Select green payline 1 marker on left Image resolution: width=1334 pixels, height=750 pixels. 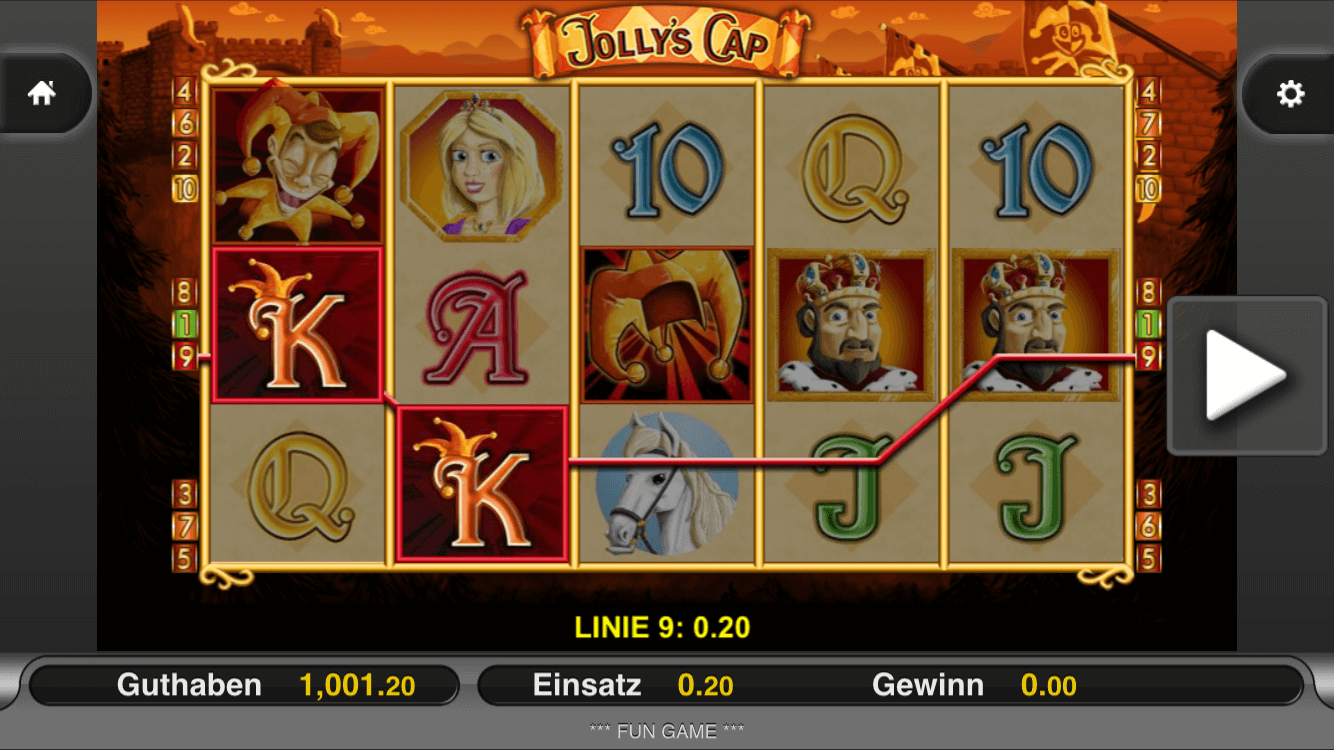tap(185, 324)
